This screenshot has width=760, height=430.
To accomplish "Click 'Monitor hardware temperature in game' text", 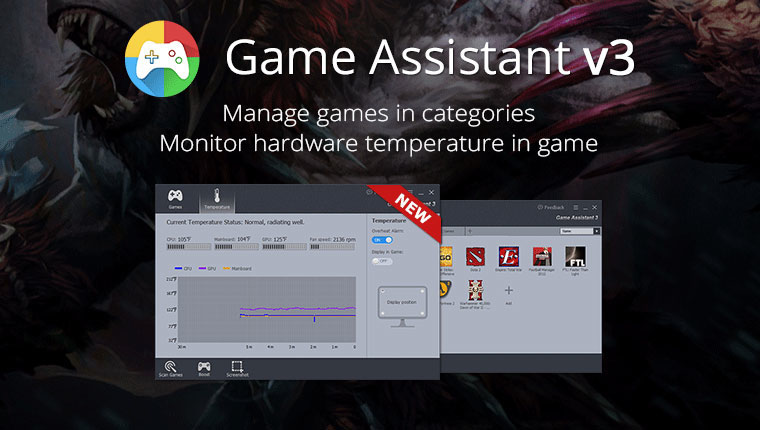I will click(x=379, y=144).
